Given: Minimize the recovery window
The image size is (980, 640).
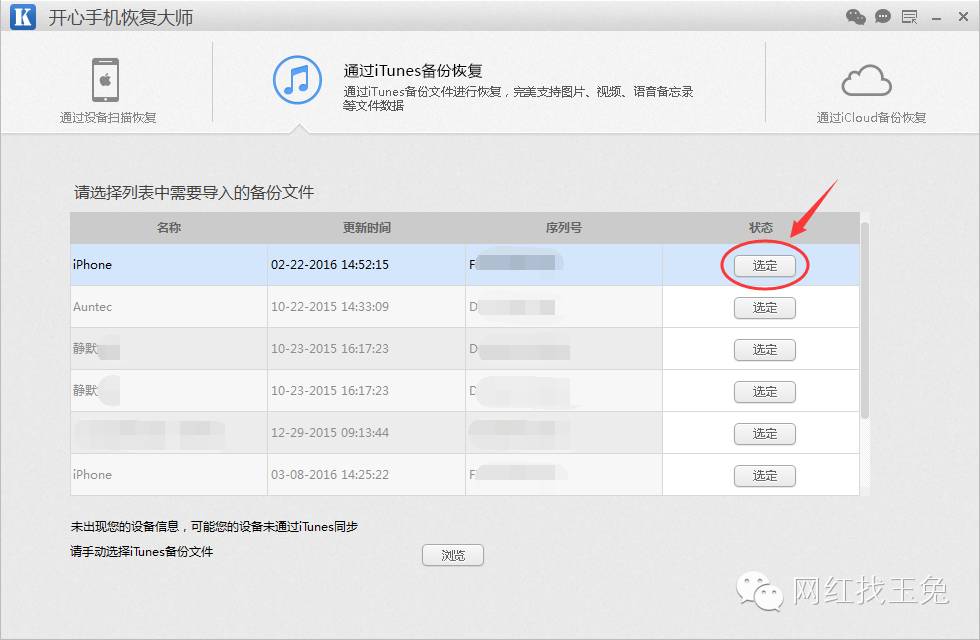Looking at the screenshot, I should click(936, 19).
